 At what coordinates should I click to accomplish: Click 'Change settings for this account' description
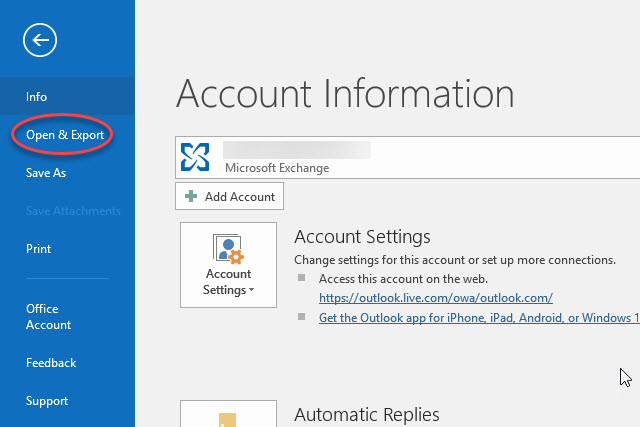click(x=455, y=260)
